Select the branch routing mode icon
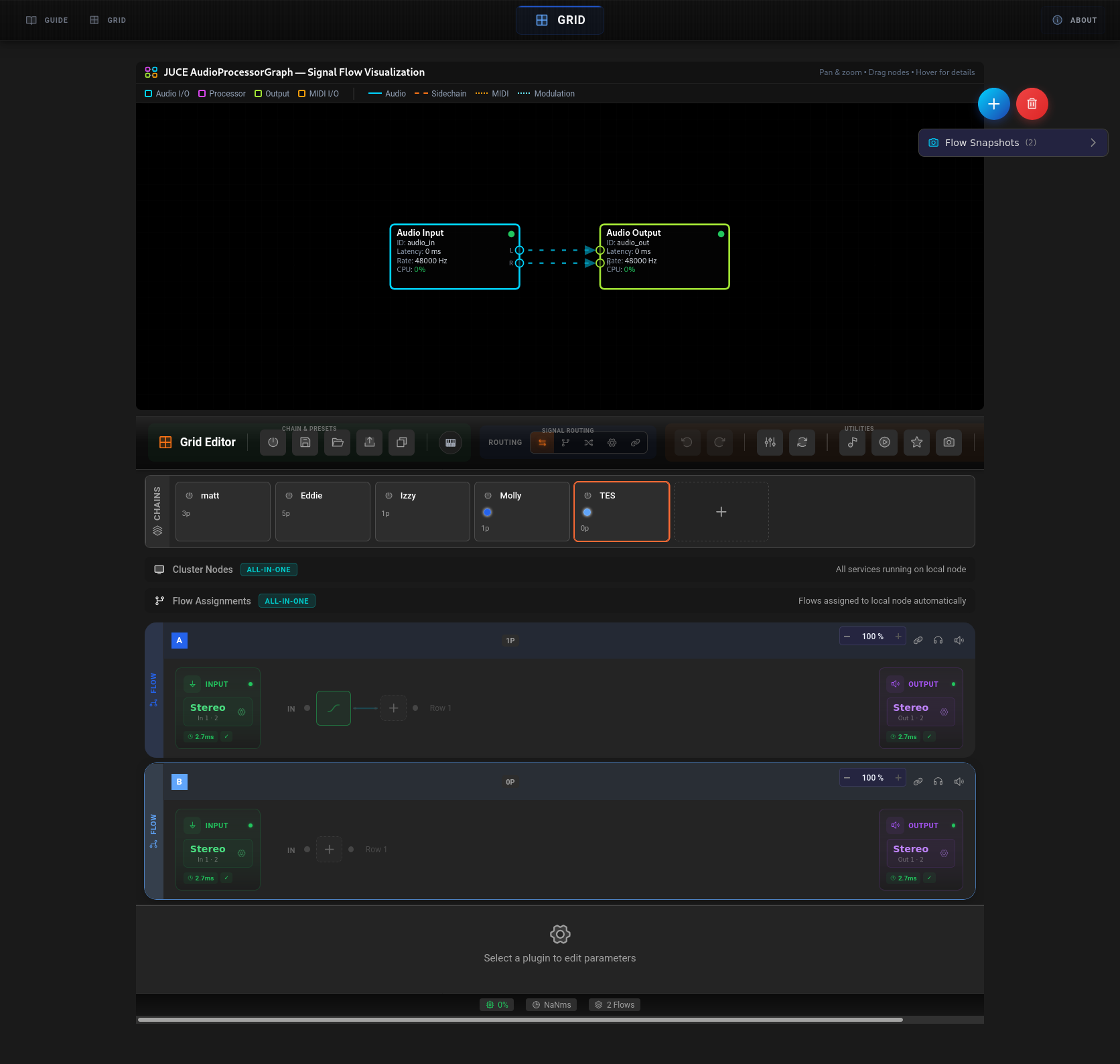Viewport: 1120px width, 1064px height. 566,442
